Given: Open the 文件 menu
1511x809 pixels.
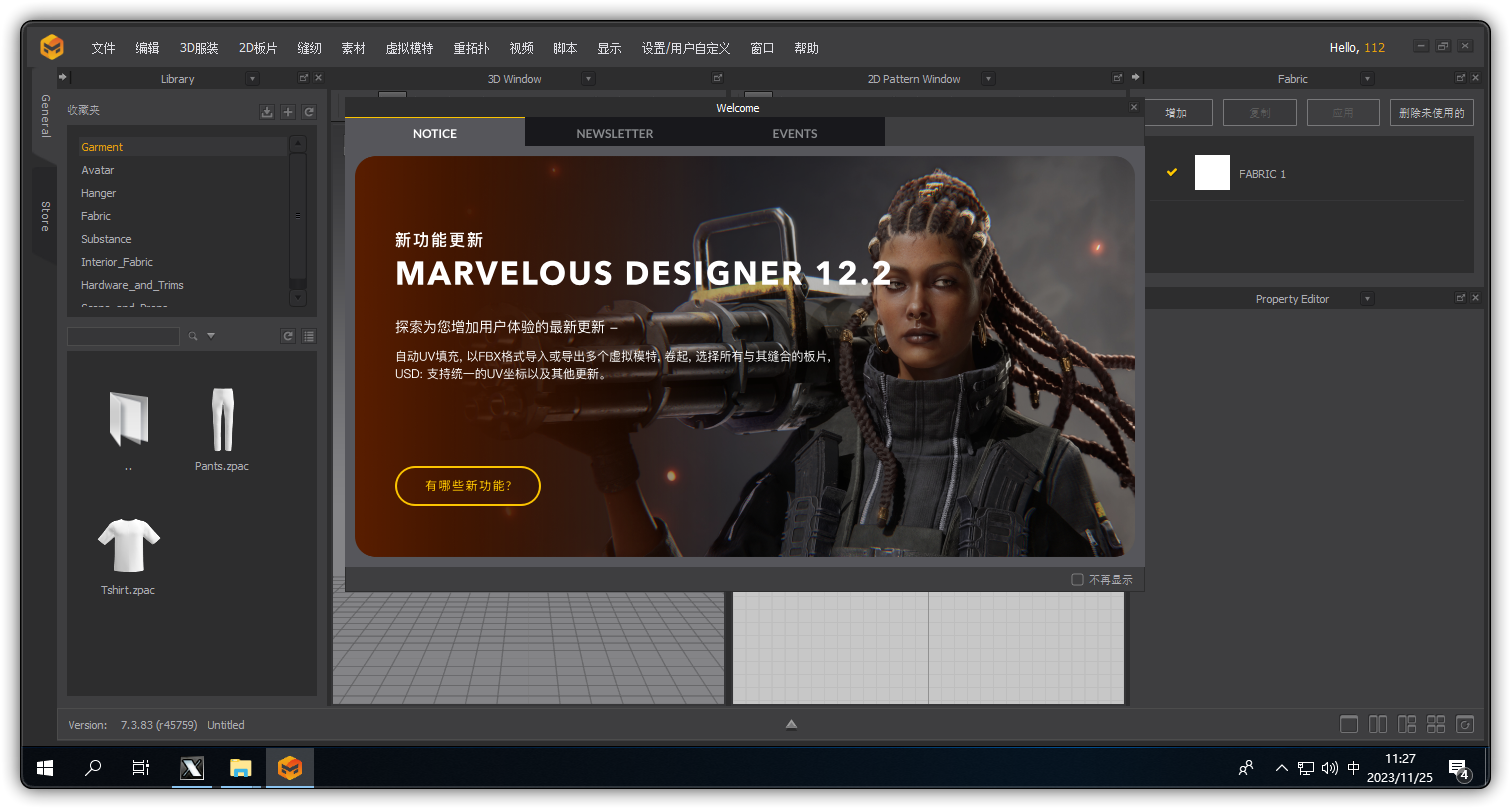Looking at the screenshot, I should coord(103,47).
